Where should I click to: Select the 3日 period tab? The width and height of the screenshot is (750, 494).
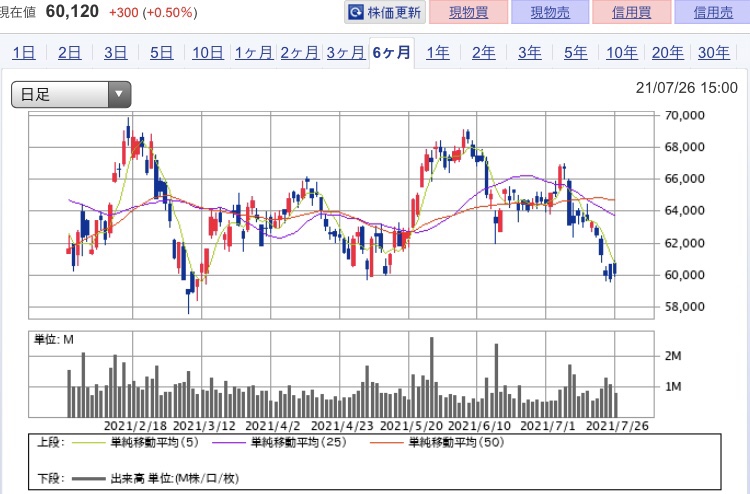pyautogui.click(x=116, y=52)
